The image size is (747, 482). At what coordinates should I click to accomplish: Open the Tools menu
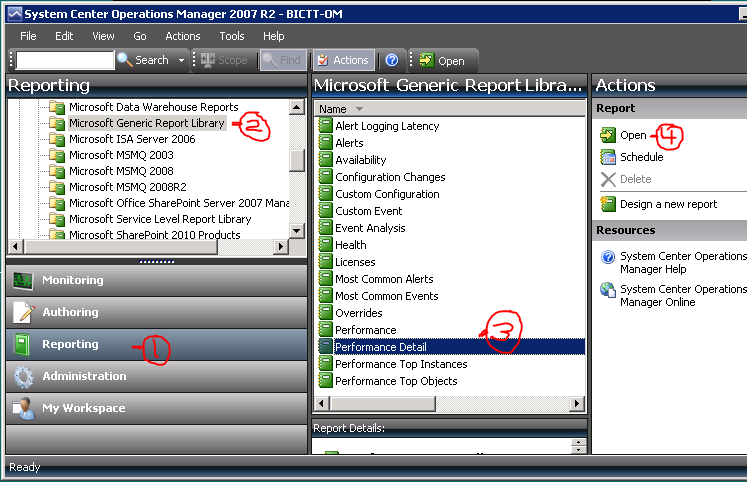click(x=232, y=36)
